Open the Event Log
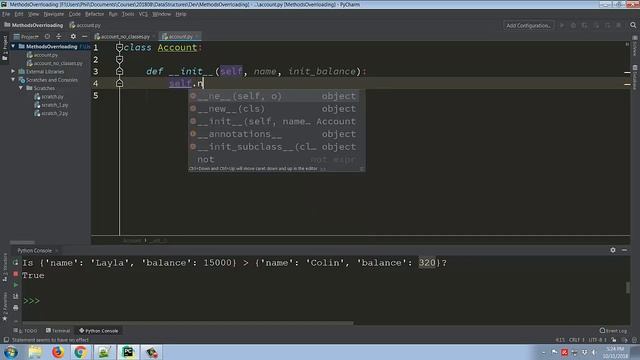 click(613, 331)
